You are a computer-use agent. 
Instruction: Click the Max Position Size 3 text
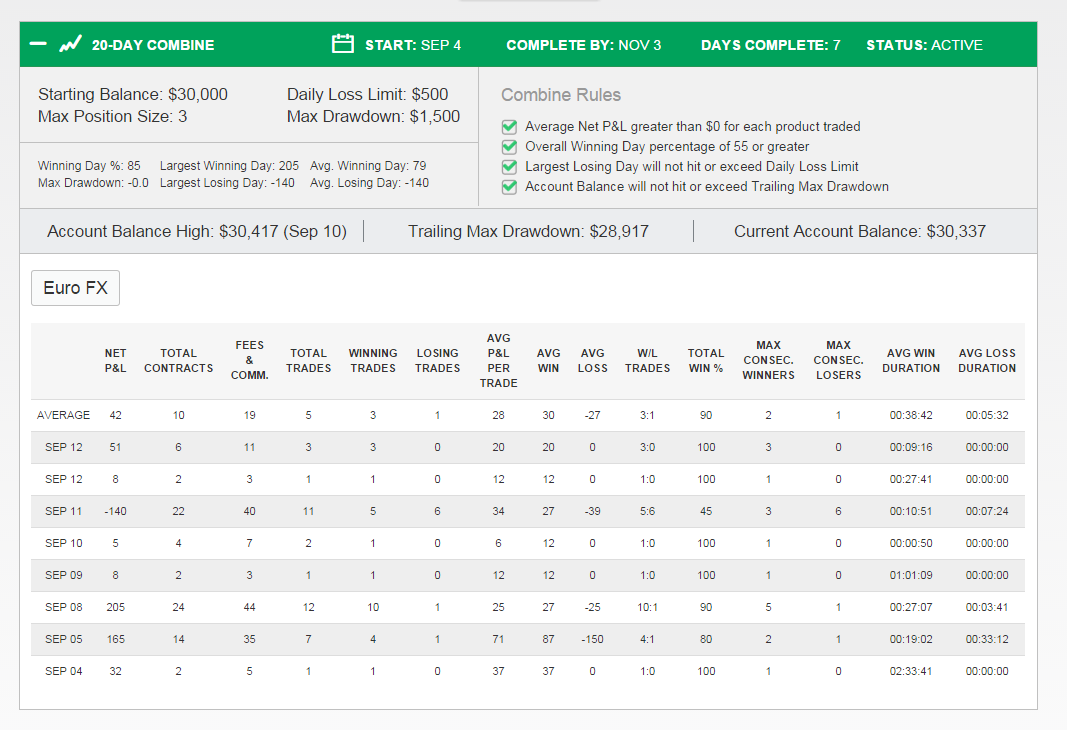[112, 116]
